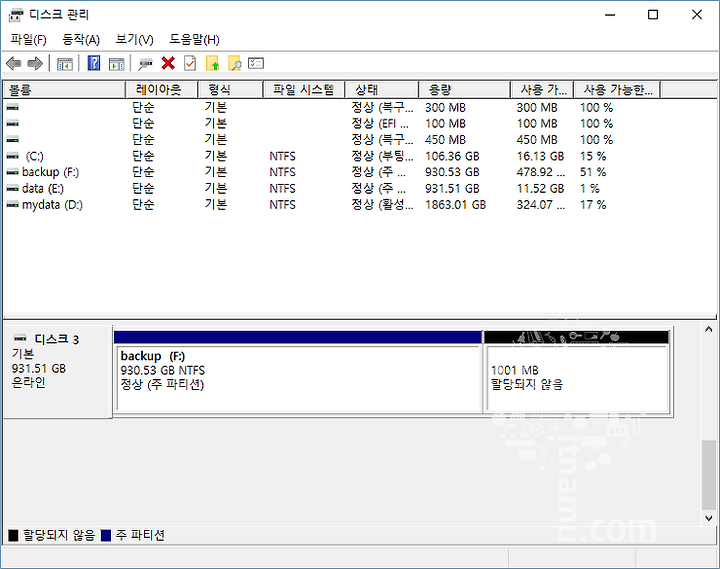Click the 930.53 GB capacity cell in list
Screen dimensions: 720x569
click(452, 172)
